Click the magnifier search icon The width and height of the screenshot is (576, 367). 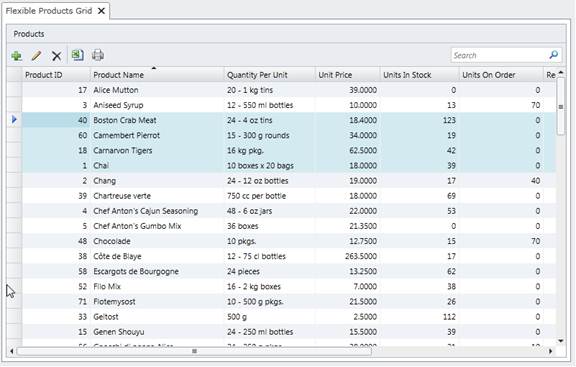click(x=554, y=55)
